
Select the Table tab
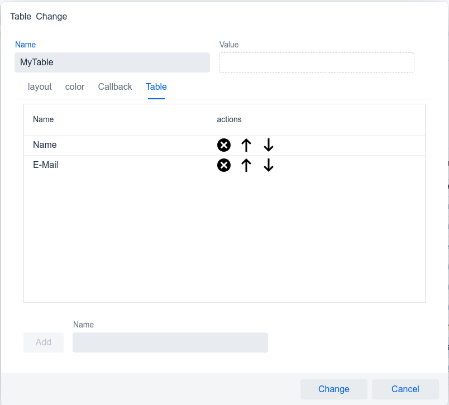(x=156, y=87)
